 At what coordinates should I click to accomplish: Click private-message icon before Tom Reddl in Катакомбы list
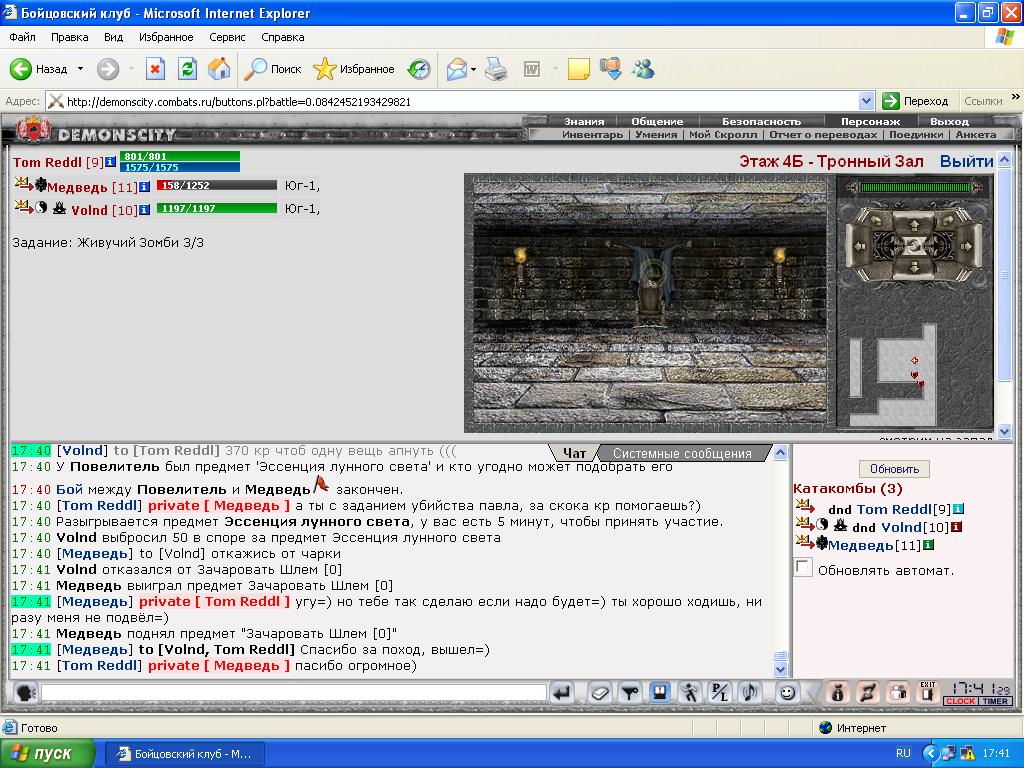(x=805, y=506)
